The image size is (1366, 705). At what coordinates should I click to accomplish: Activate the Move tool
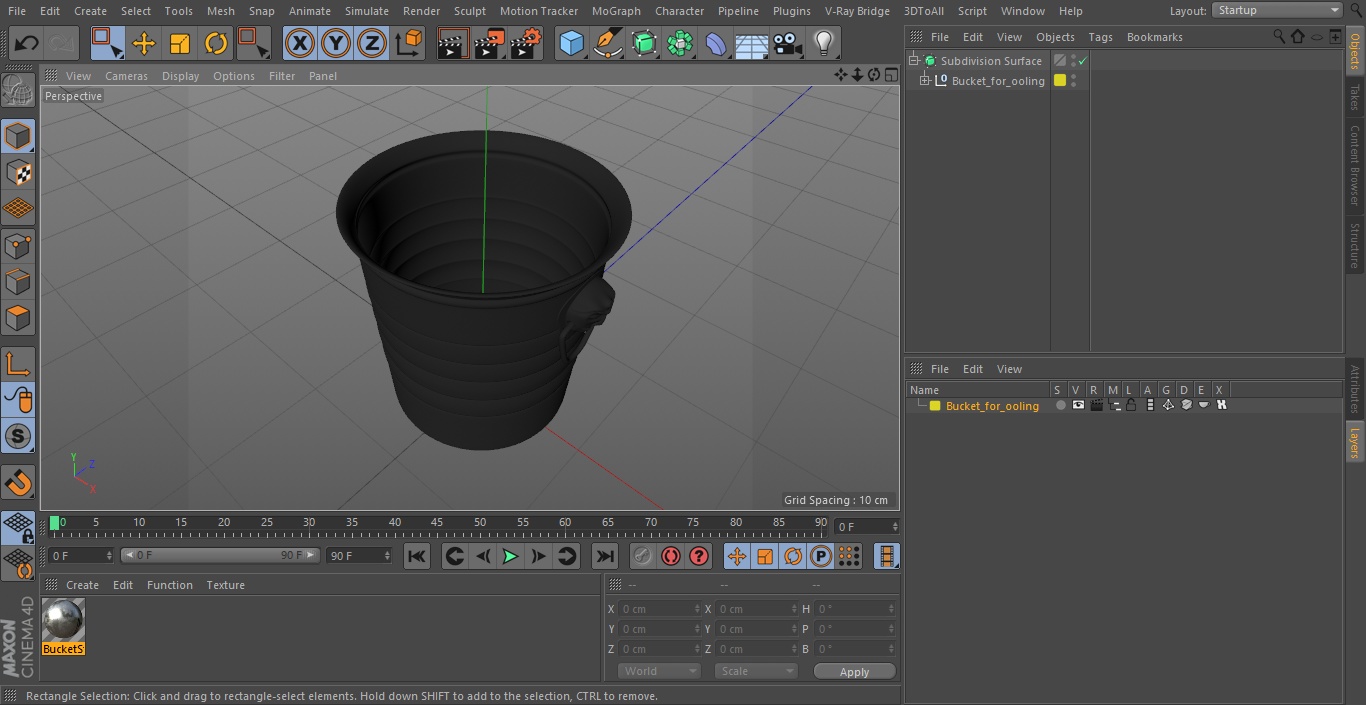point(144,44)
